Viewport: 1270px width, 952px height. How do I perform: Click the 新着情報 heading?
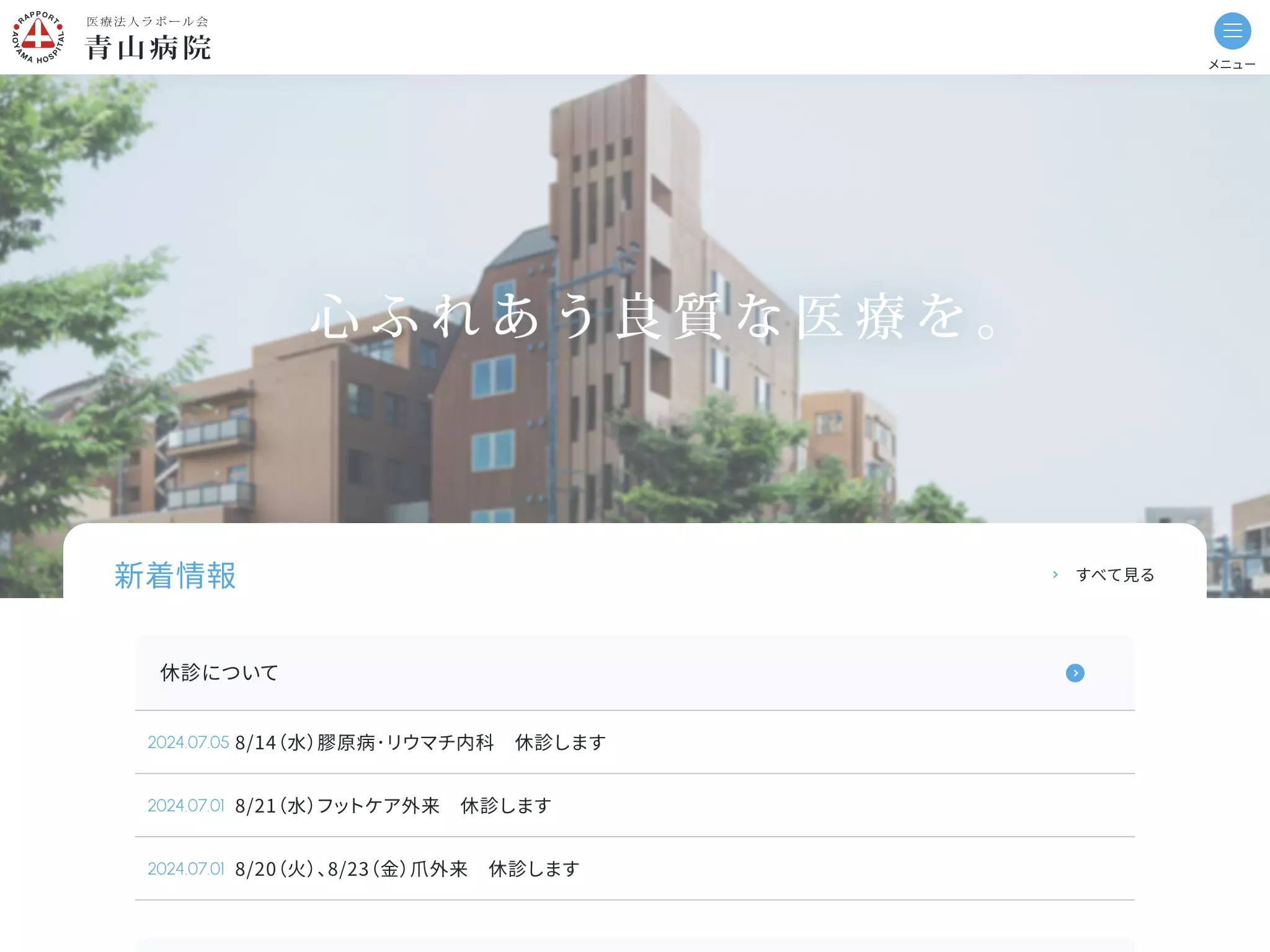175,575
